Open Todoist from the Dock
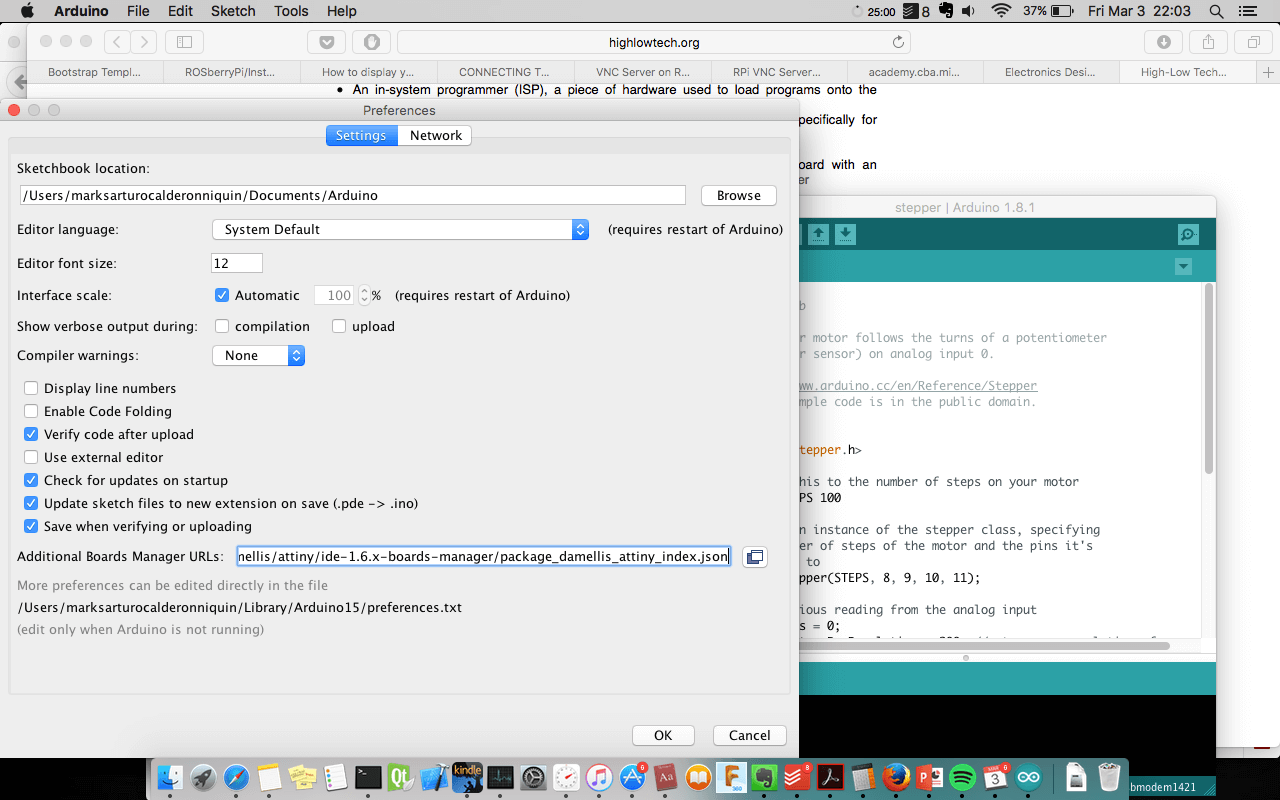 point(797,777)
